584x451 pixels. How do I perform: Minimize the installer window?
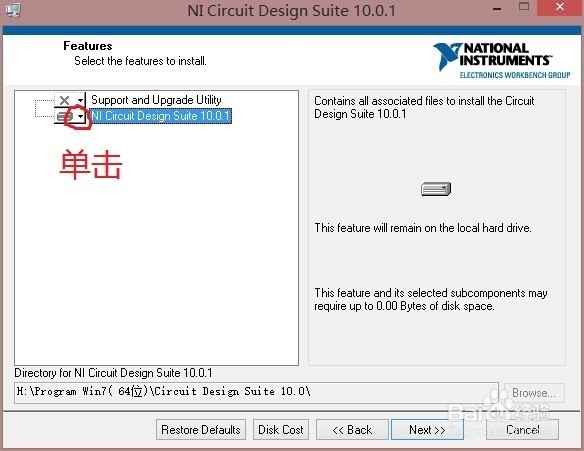497,9
